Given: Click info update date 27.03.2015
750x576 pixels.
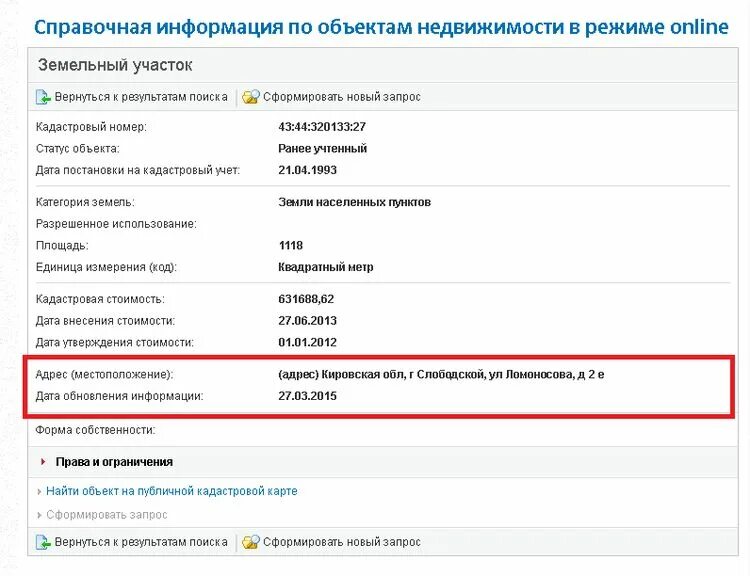Looking at the screenshot, I should tap(308, 396).
